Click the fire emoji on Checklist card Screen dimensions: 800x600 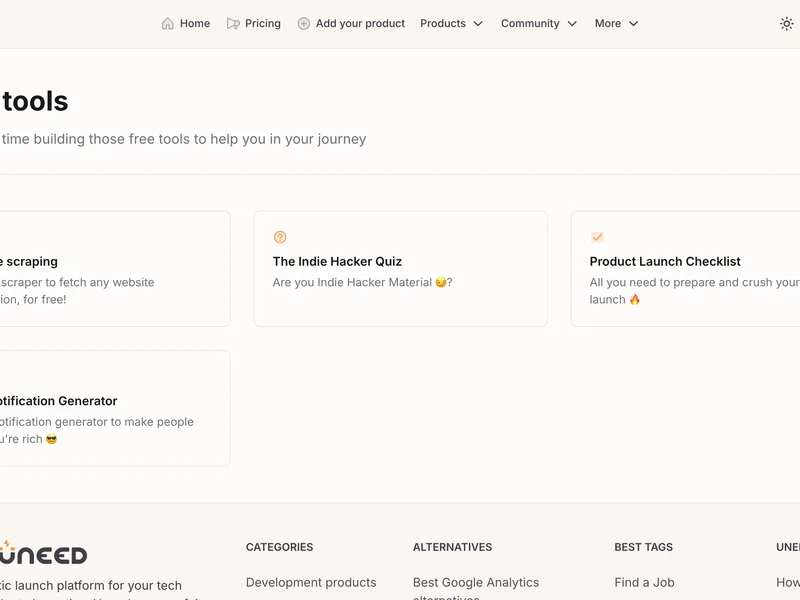pos(634,299)
